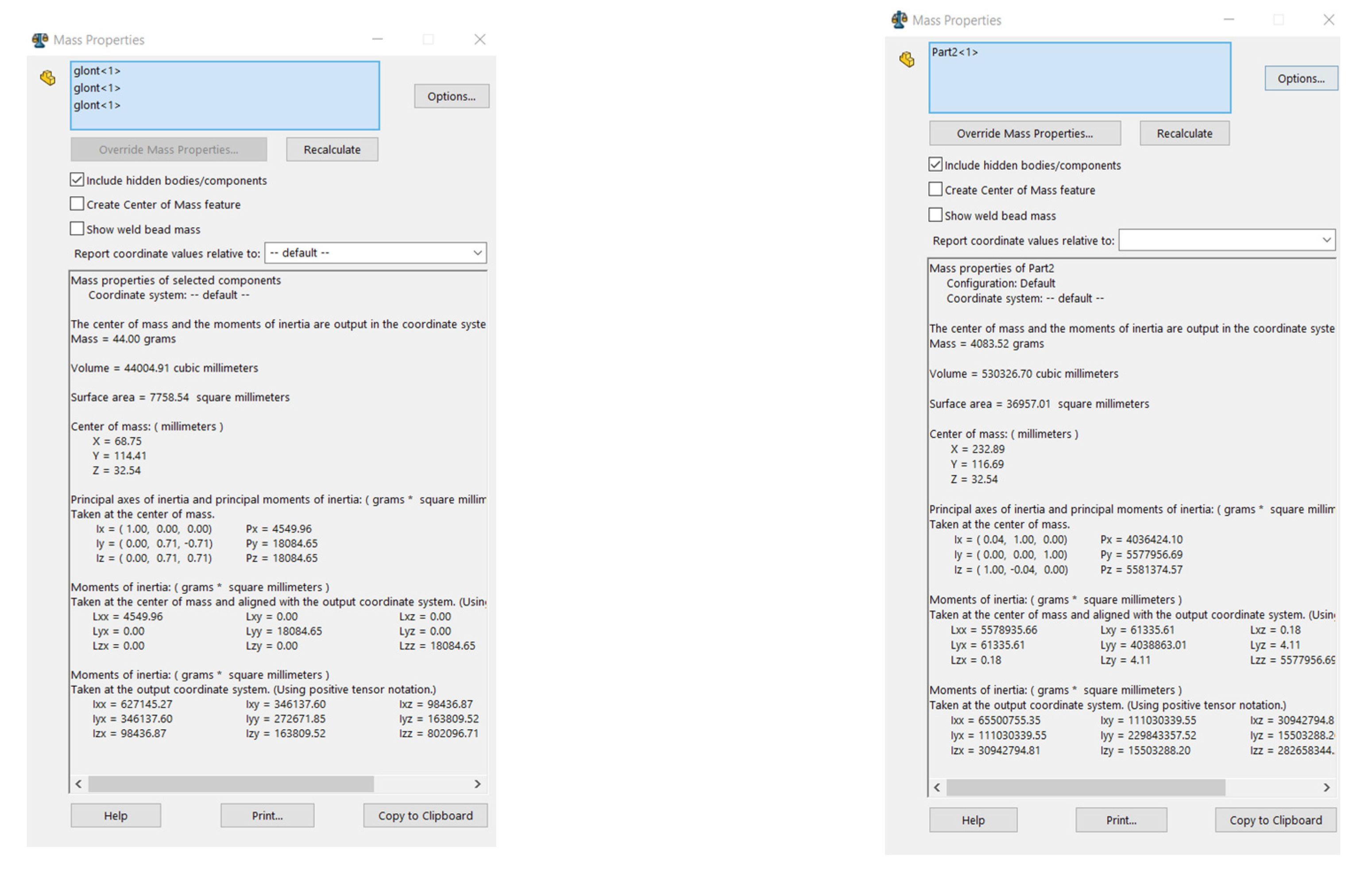The image size is (1372, 874).
Task: Click Override Mass Properties button in right dialog
Action: [1024, 133]
